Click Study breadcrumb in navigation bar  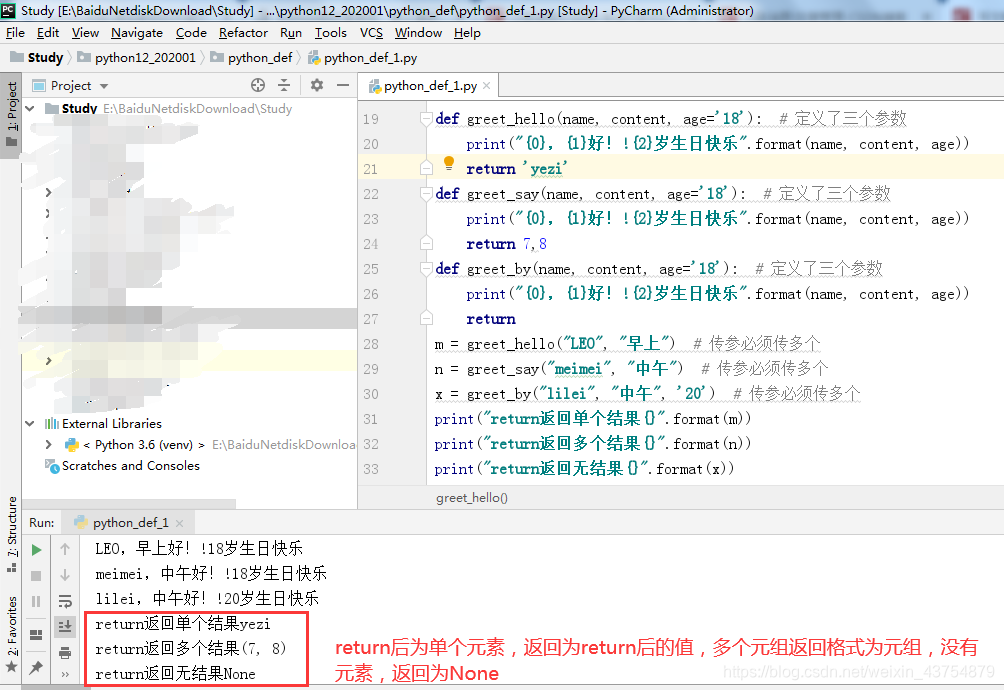pos(37,58)
